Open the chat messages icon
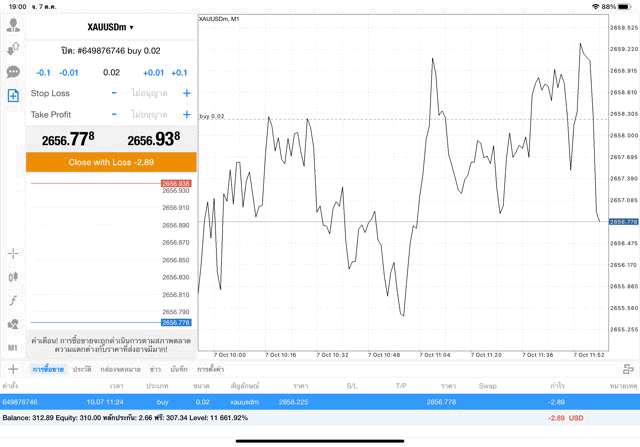 13,72
